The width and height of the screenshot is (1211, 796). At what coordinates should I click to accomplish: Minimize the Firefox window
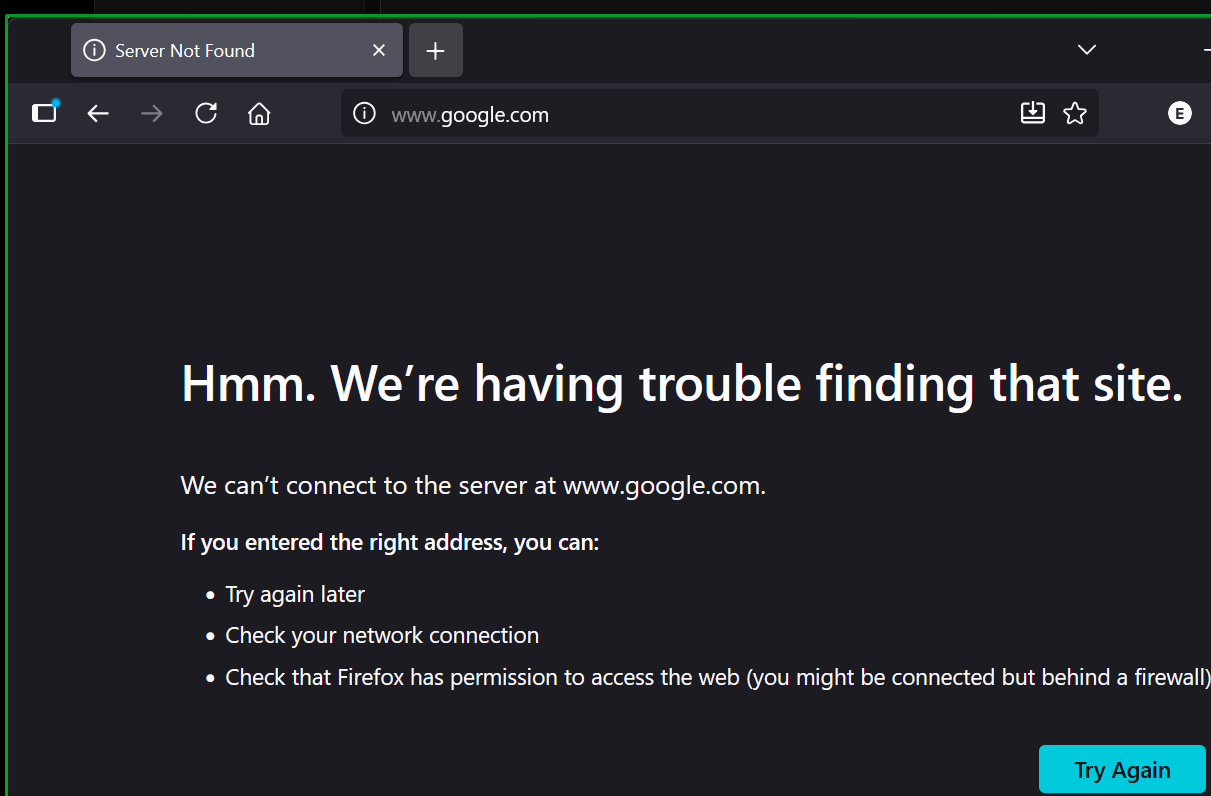1206,50
